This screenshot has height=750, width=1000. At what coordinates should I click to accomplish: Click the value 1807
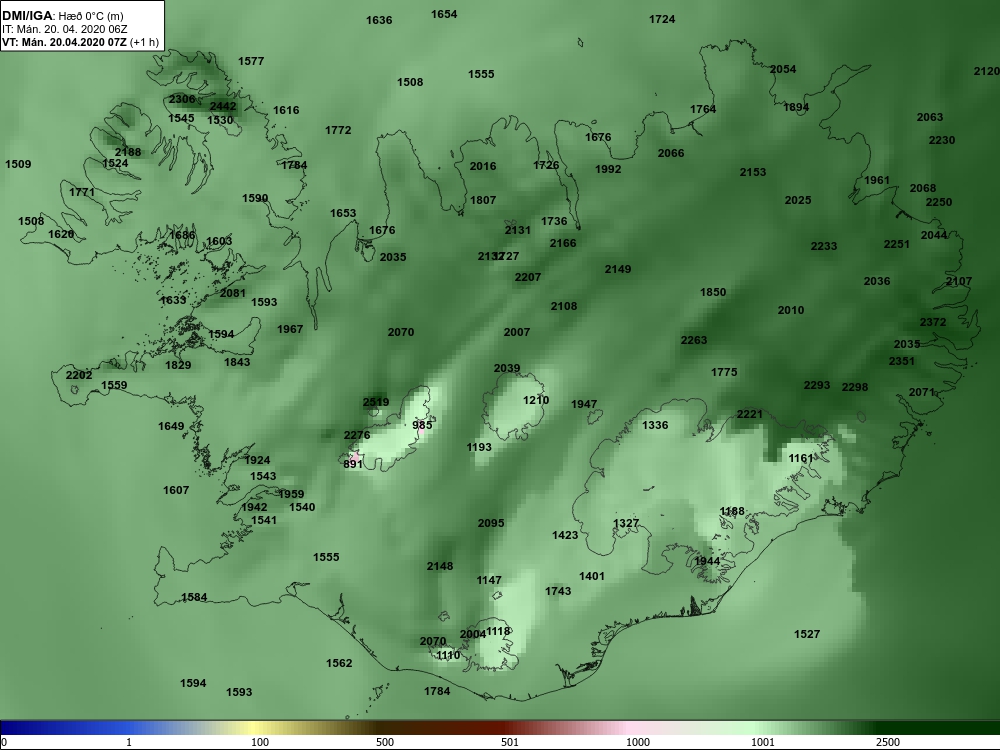click(x=483, y=200)
